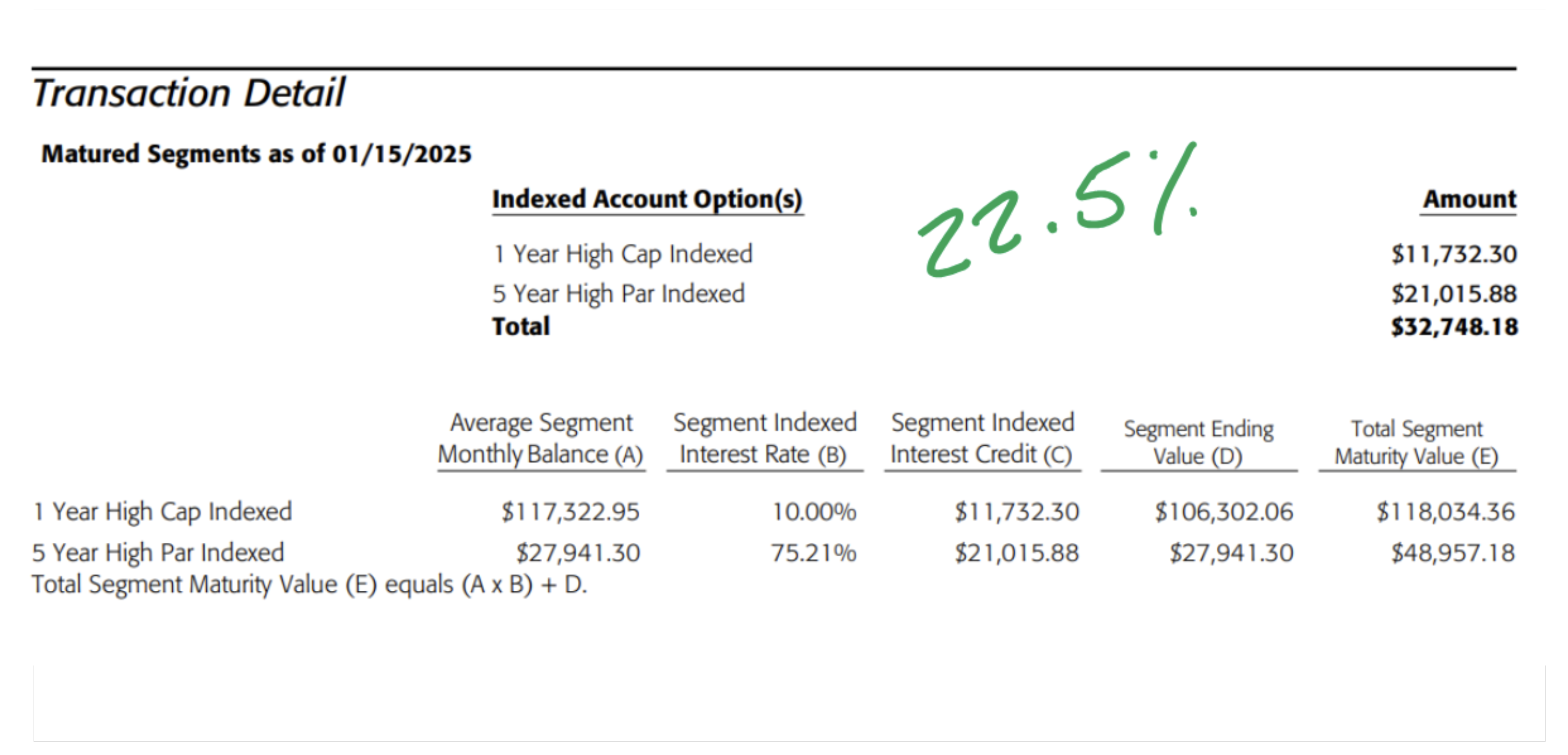Image resolution: width=1568 pixels, height=755 pixels.
Task: Click the $117,322.95 average balance value
Action: point(570,512)
